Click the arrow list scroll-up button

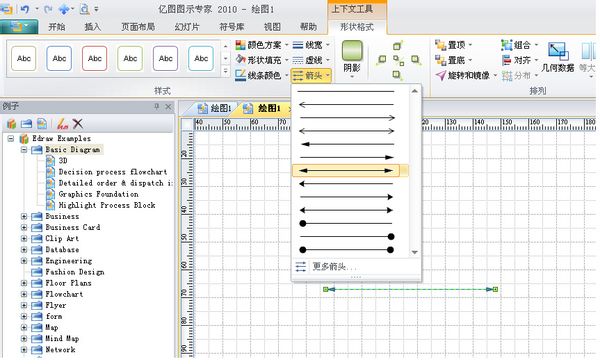pos(414,91)
